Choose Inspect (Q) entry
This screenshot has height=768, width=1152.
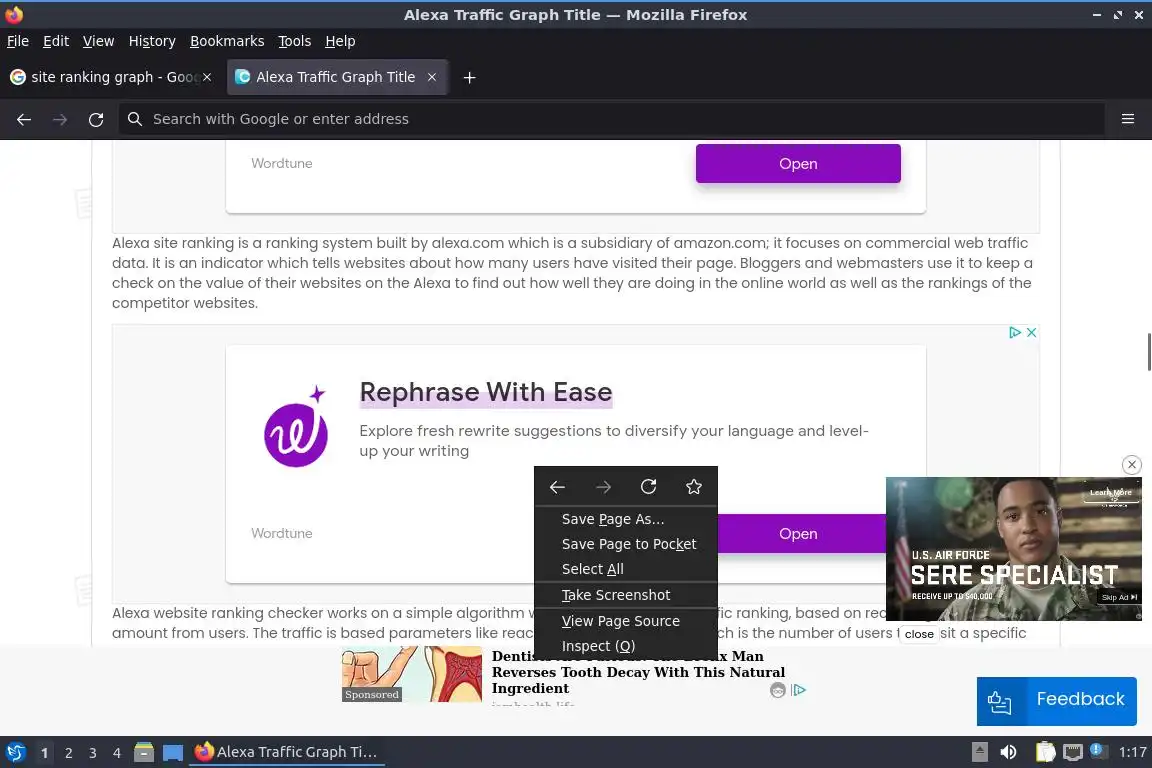626,646
